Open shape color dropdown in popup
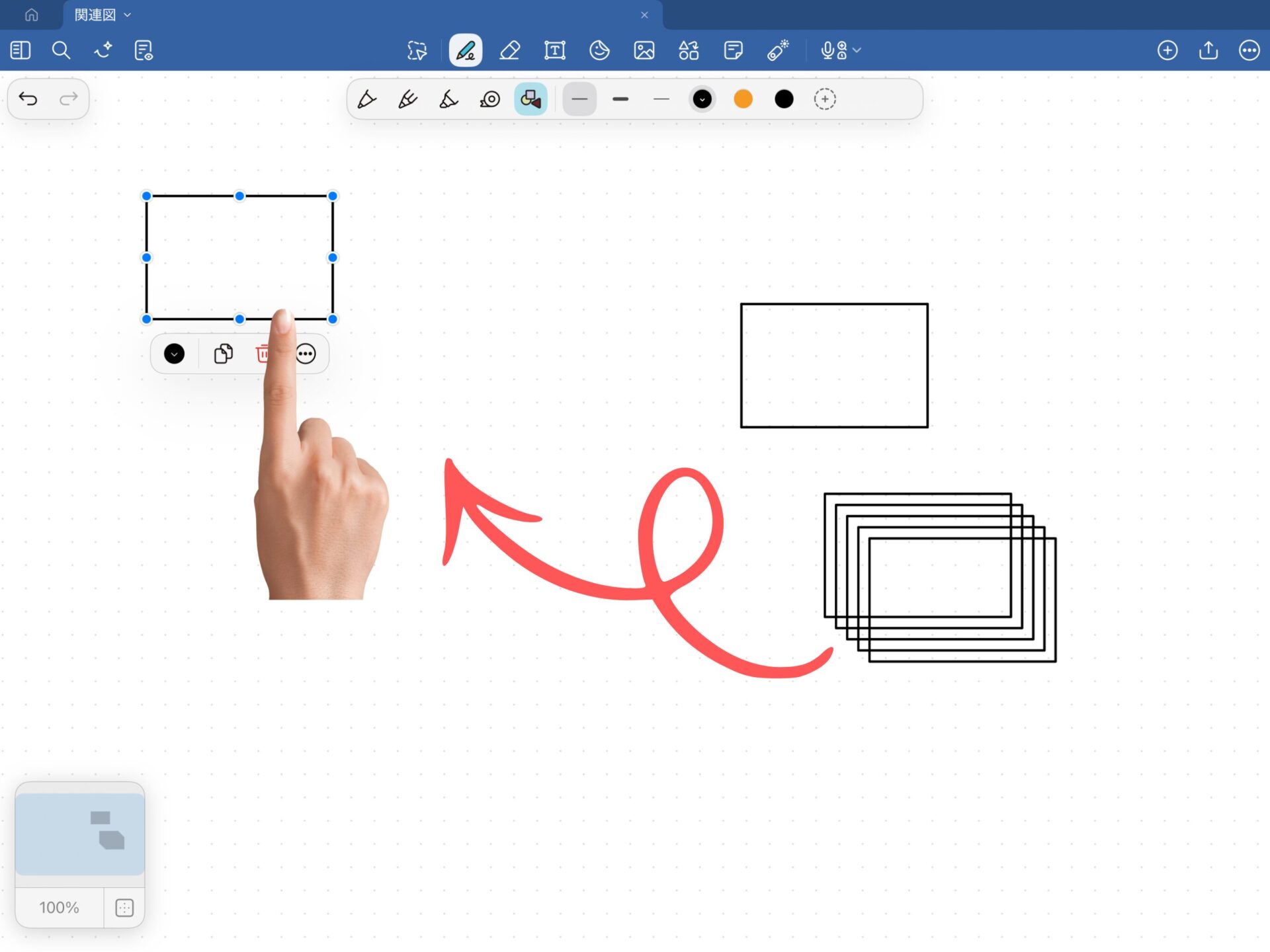This screenshot has width=1270, height=952. [174, 354]
